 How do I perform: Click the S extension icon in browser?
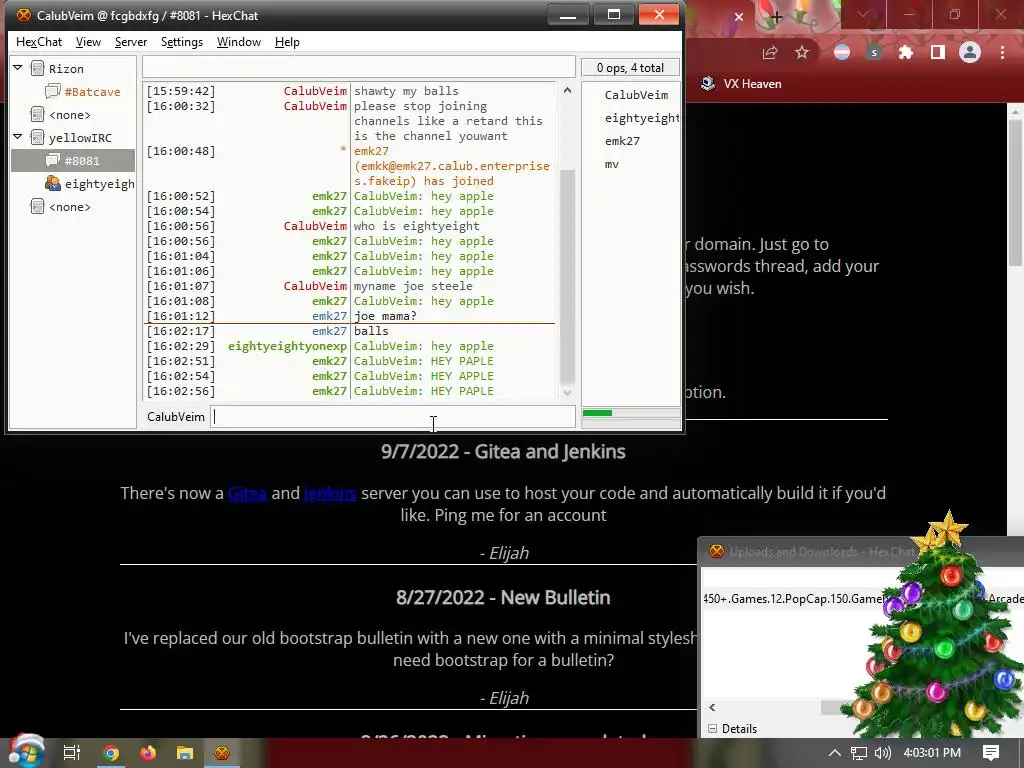pyautogui.click(x=874, y=53)
